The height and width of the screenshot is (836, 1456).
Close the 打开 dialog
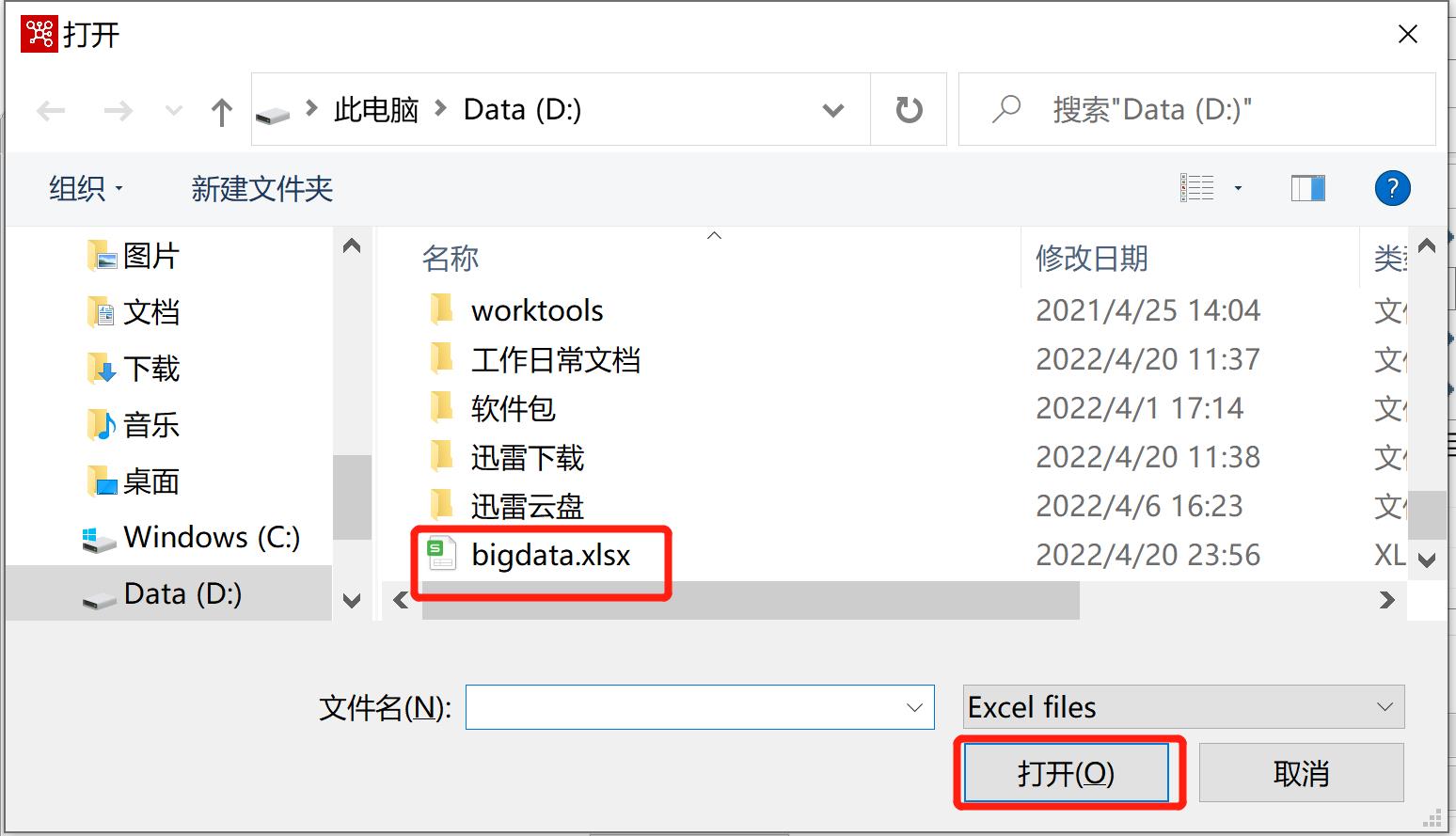point(1408,35)
